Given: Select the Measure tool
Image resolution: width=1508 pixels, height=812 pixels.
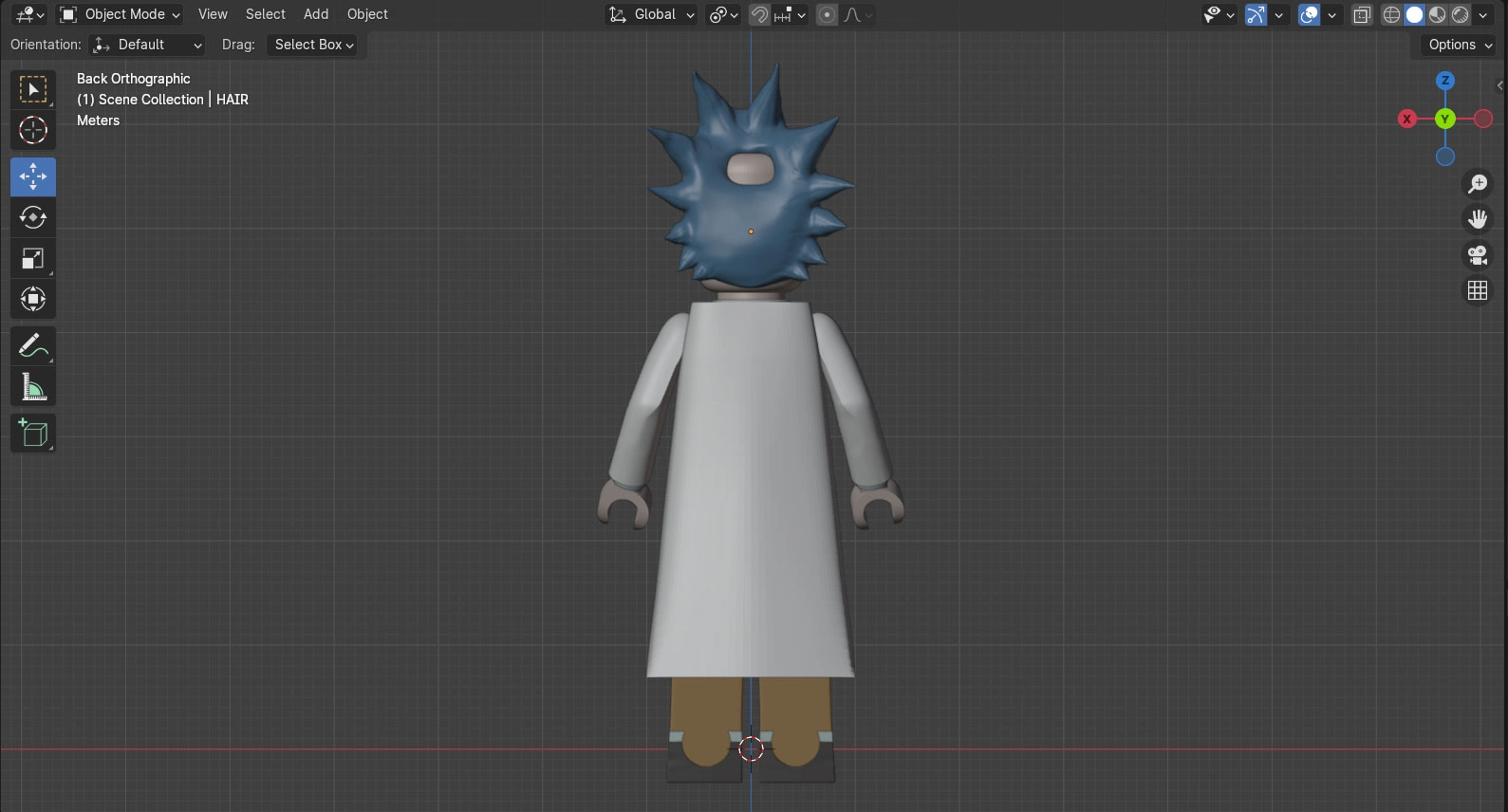Looking at the screenshot, I should tap(33, 387).
